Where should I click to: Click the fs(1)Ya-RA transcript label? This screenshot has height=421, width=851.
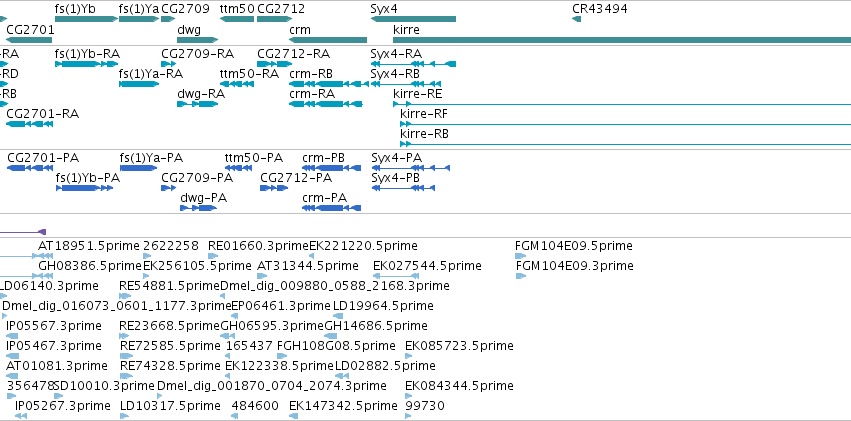pyautogui.click(x=151, y=74)
